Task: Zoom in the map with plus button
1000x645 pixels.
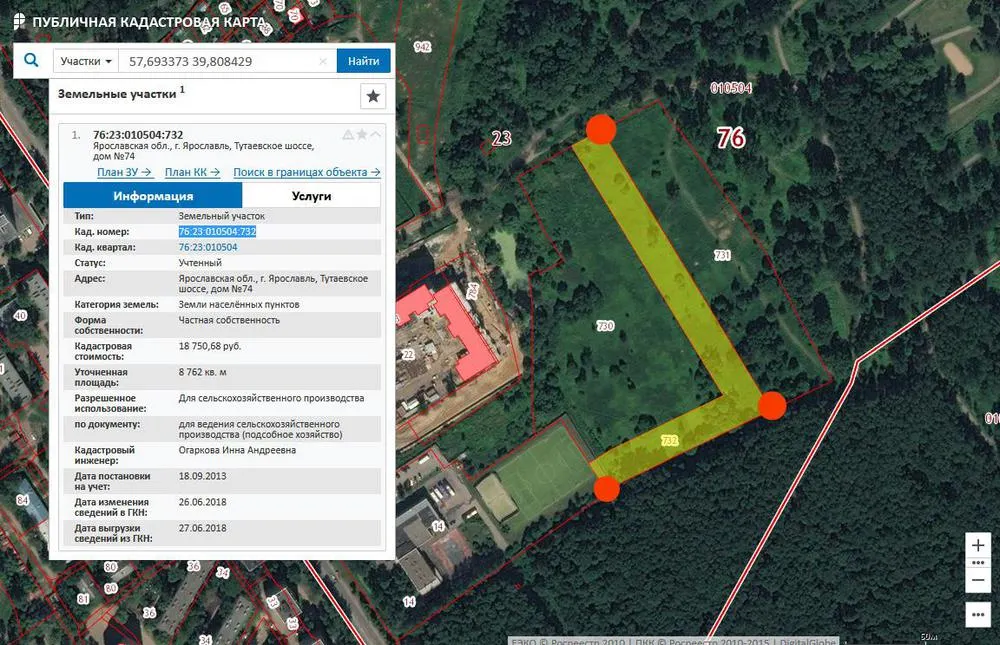Action: tap(978, 545)
